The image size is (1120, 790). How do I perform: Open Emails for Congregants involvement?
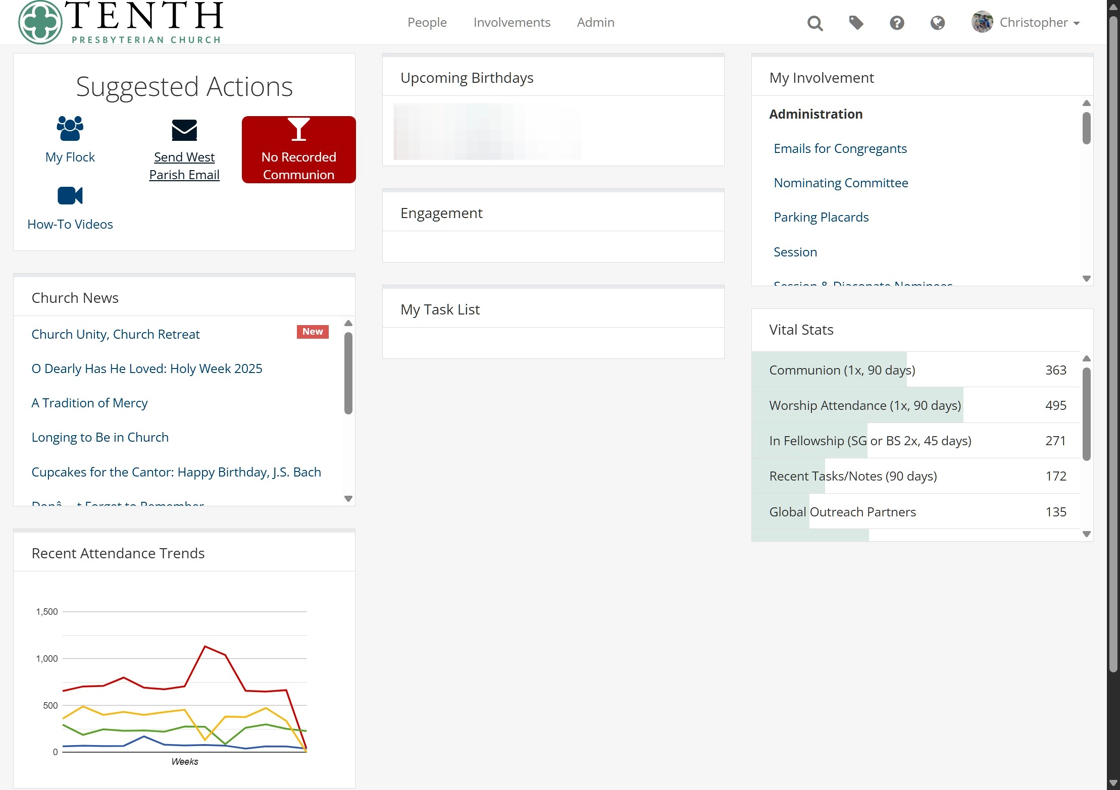[840, 149]
